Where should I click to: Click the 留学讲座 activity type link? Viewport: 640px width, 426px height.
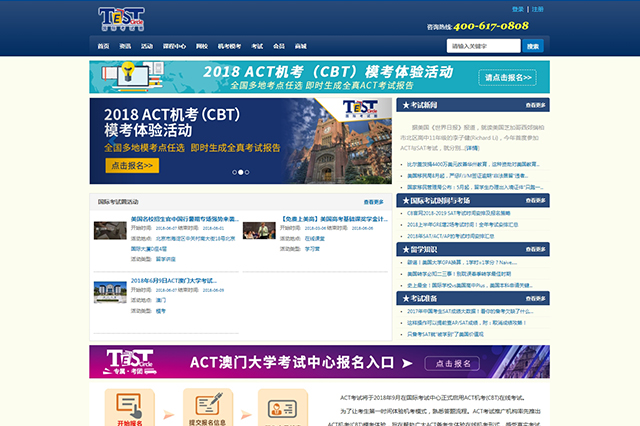[166, 259]
